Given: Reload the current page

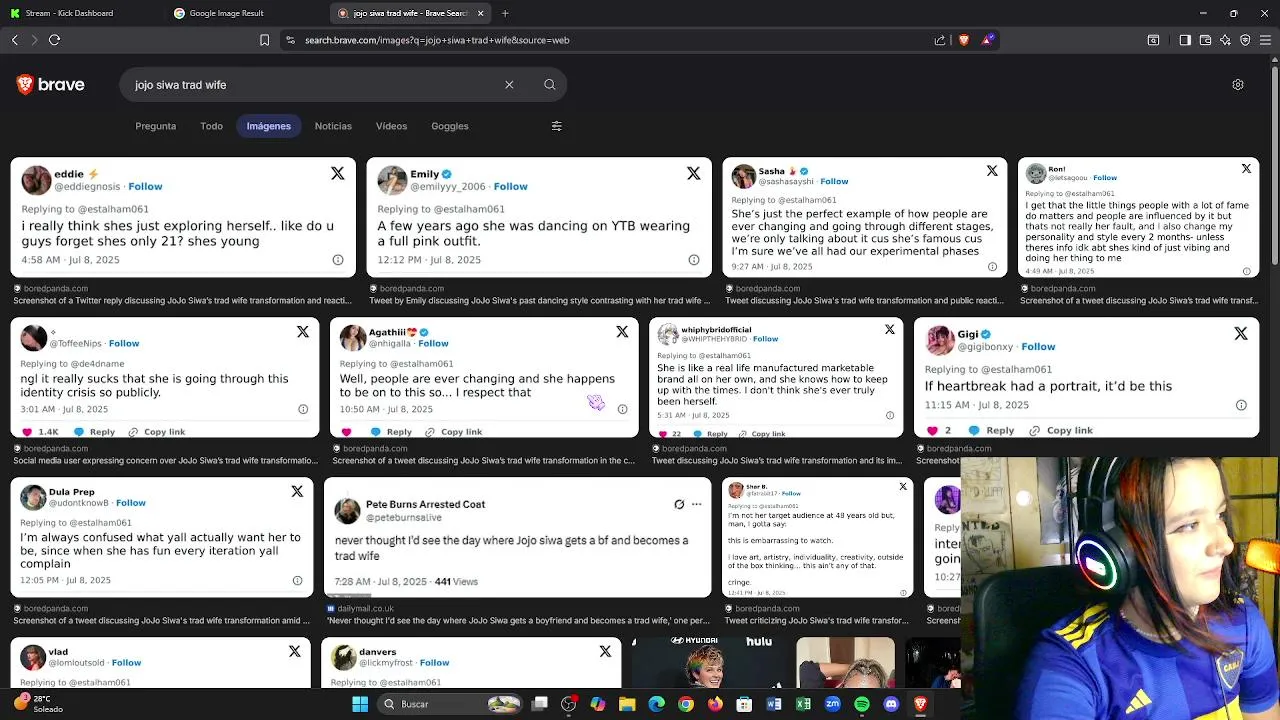Looking at the screenshot, I should point(55,40).
